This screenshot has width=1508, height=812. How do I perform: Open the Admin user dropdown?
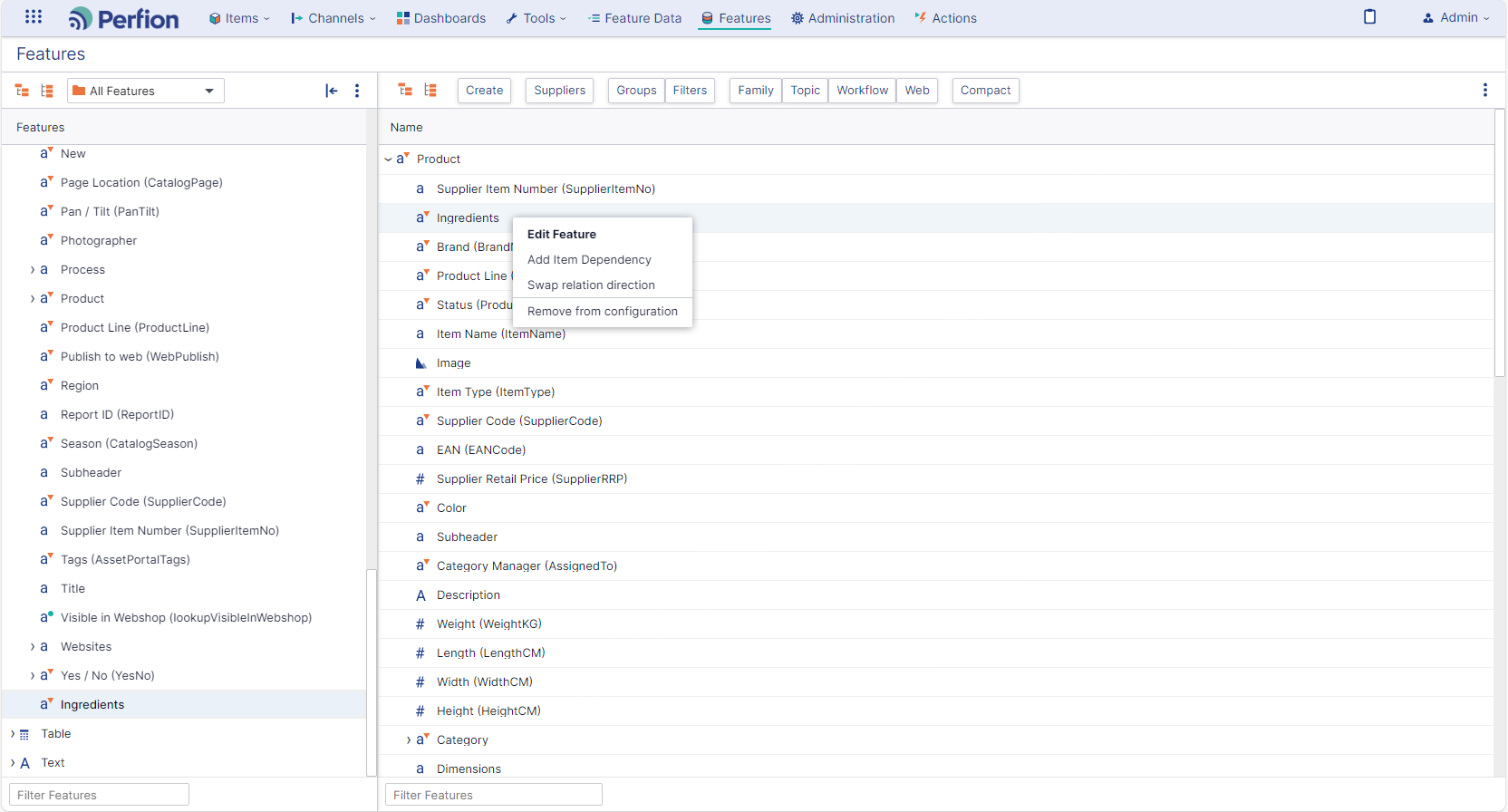point(1455,17)
